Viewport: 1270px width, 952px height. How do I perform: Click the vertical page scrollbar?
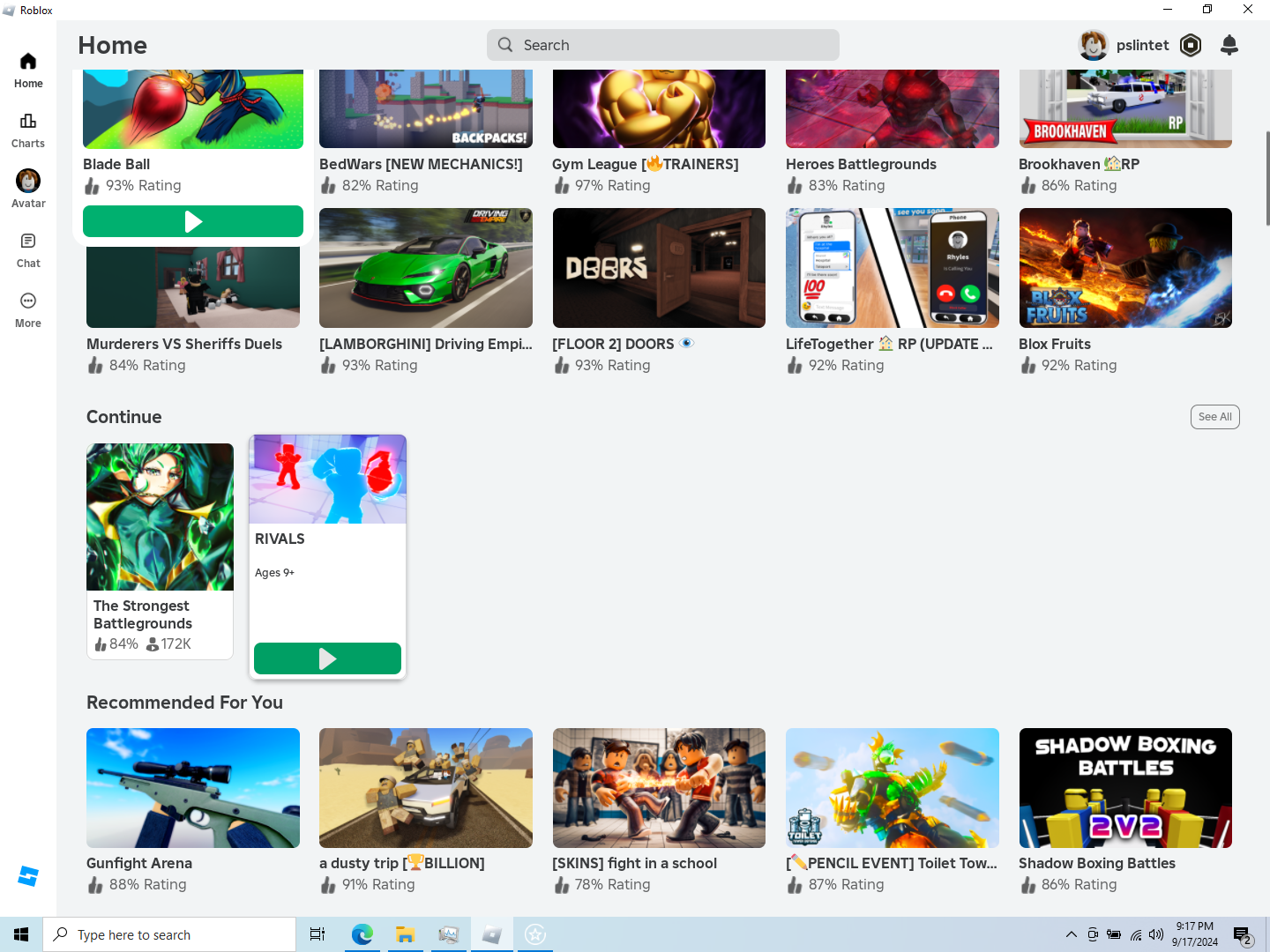(1267, 179)
